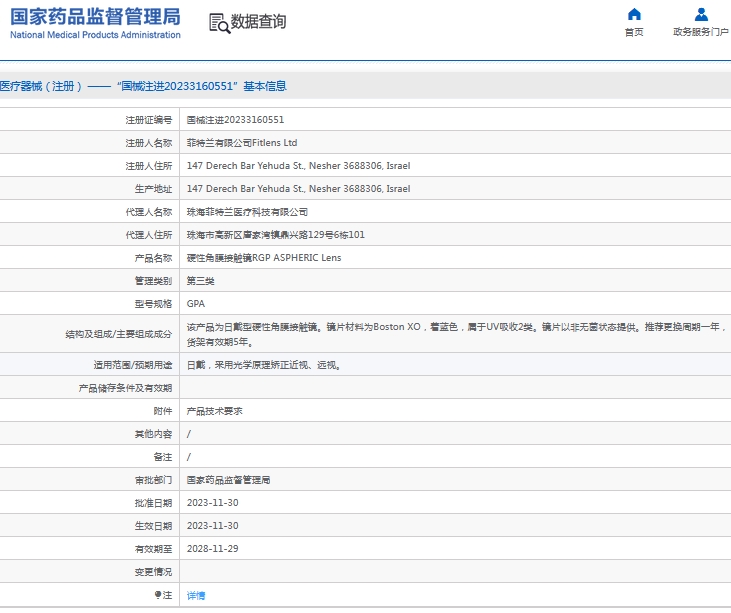This screenshot has width=731, height=613.
Task: Click the 审批部门 label
Action: pyautogui.click(x=153, y=480)
